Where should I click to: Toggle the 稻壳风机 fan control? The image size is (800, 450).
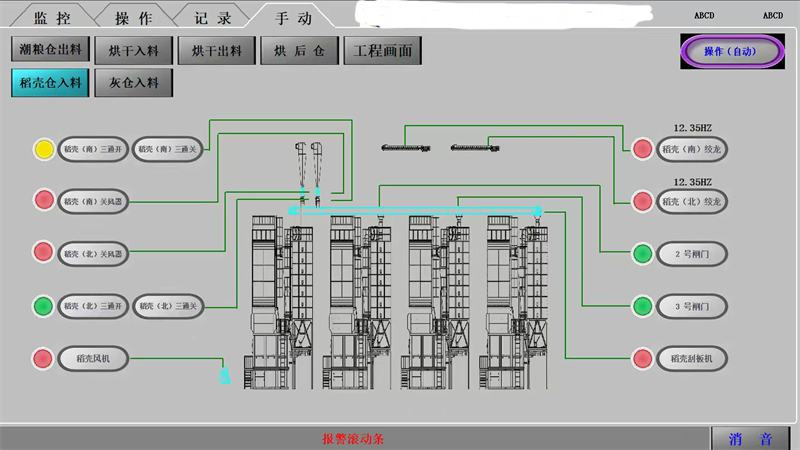coord(92,358)
